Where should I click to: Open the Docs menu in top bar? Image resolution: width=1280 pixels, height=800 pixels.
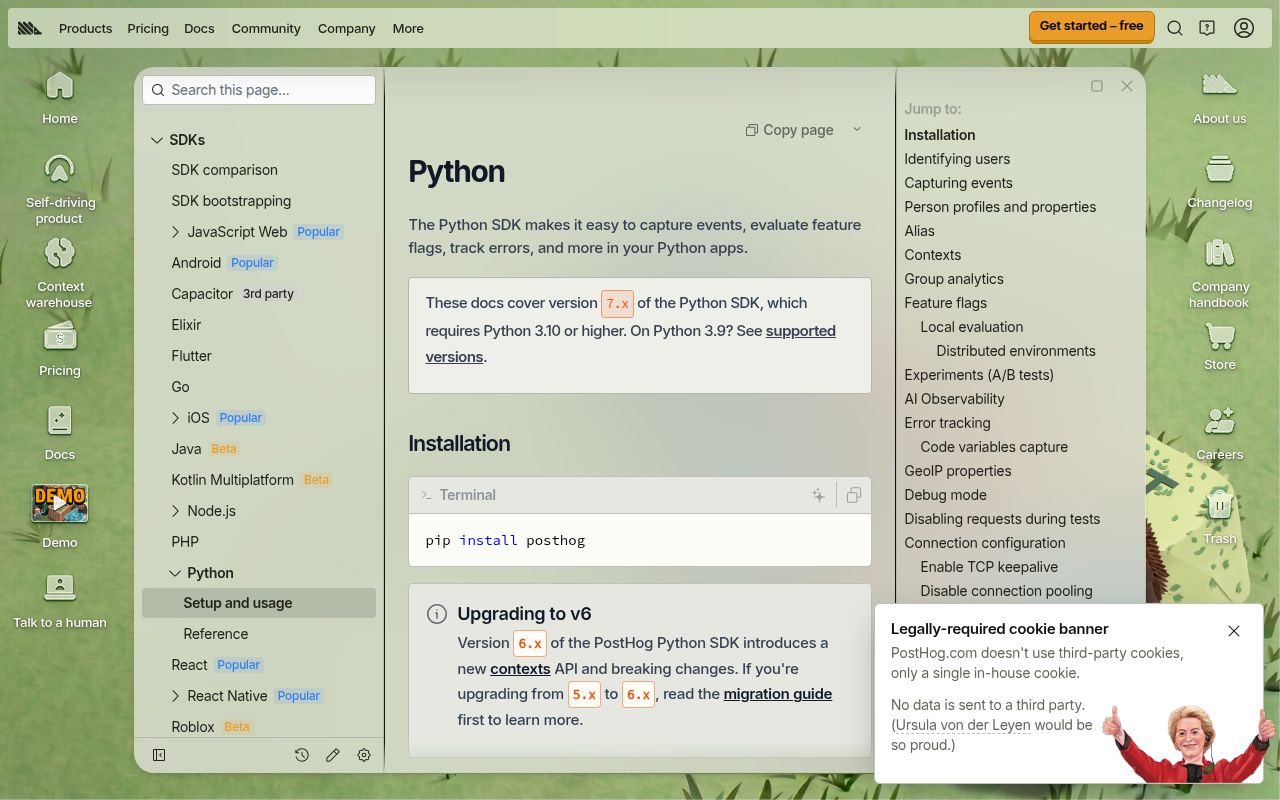(199, 28)
